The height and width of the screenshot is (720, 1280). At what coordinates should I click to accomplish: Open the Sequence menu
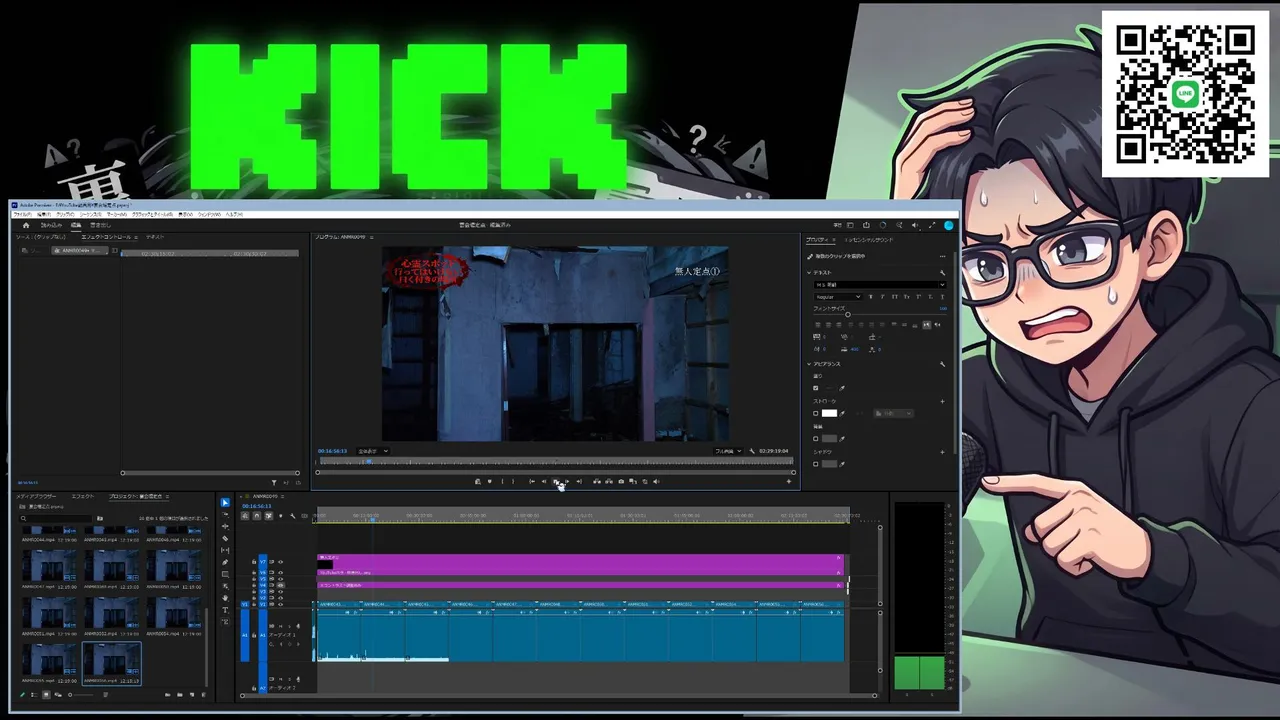pos(91,214)
